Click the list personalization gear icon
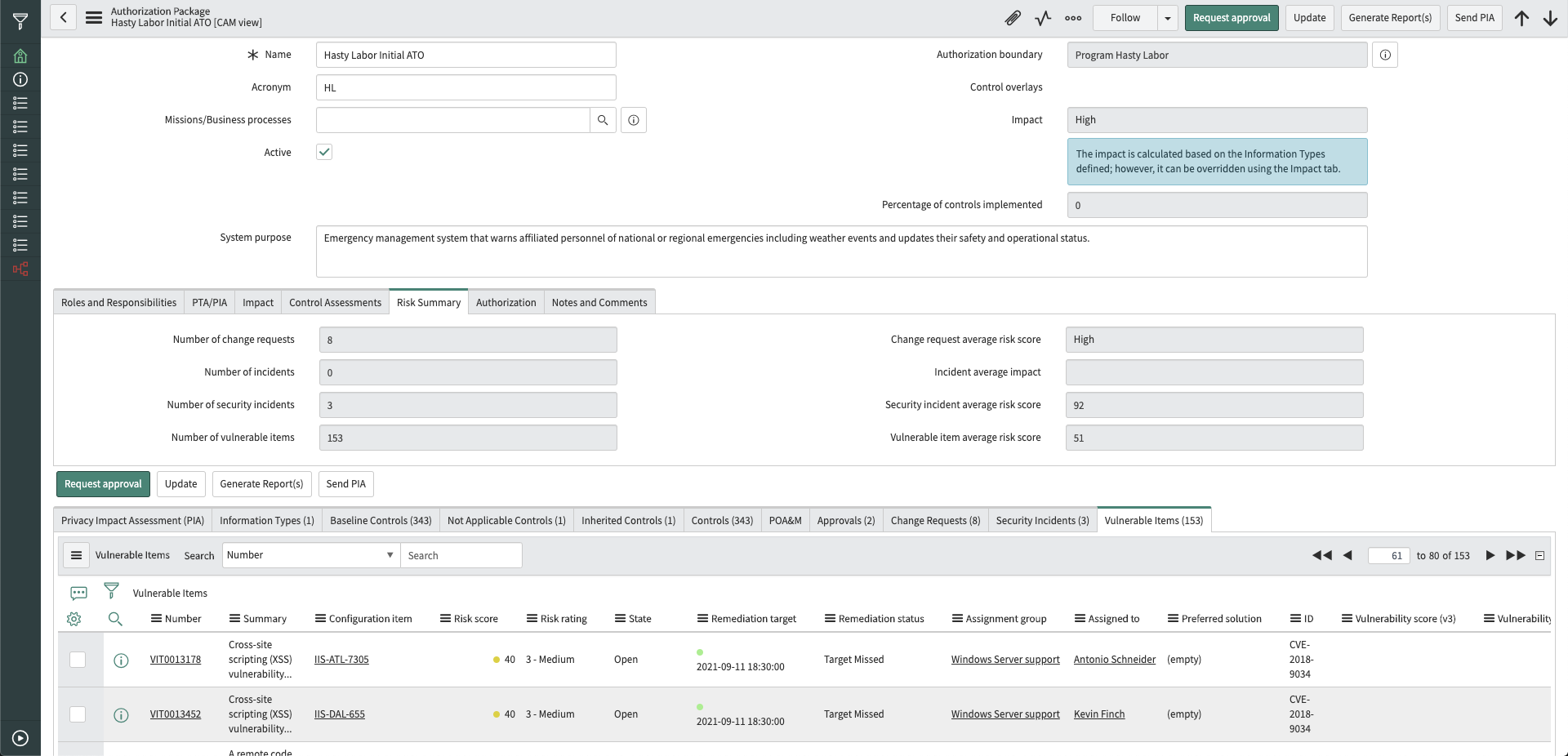Screen dimensions: 1568x756 pos(74,619)
